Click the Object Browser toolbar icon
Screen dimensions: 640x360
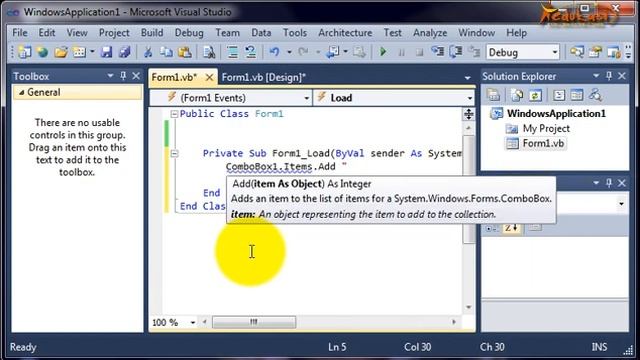tap(613, 52)
